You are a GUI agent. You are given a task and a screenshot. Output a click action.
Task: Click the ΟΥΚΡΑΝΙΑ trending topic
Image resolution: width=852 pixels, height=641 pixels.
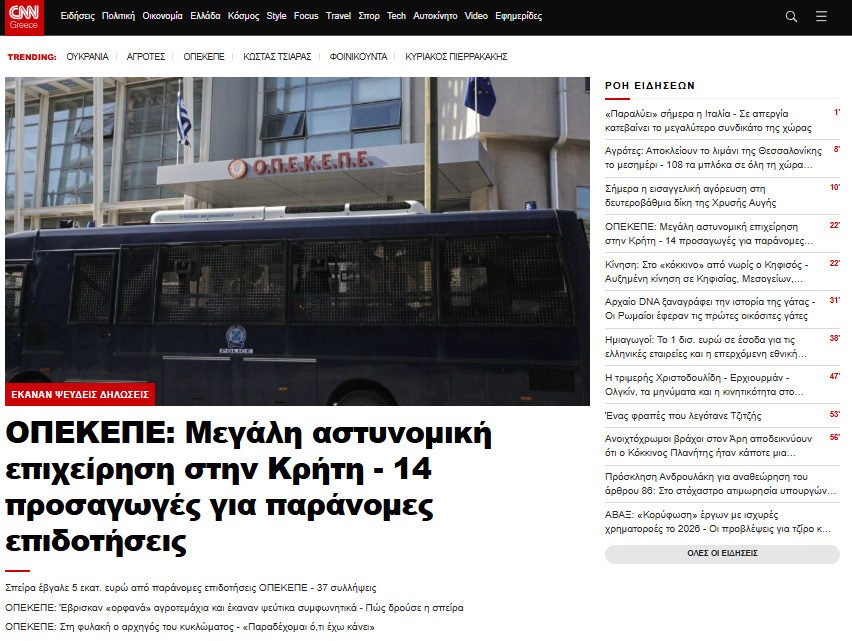tap(87, 57)
